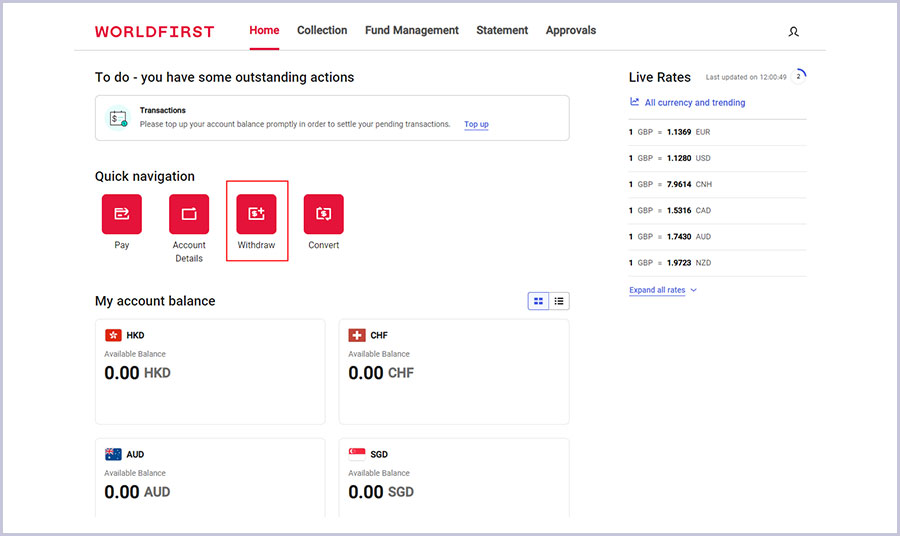The width and height of the screenshot is (900, 536).
Task: Open the Convert currency icon
Action: [323, 214]
